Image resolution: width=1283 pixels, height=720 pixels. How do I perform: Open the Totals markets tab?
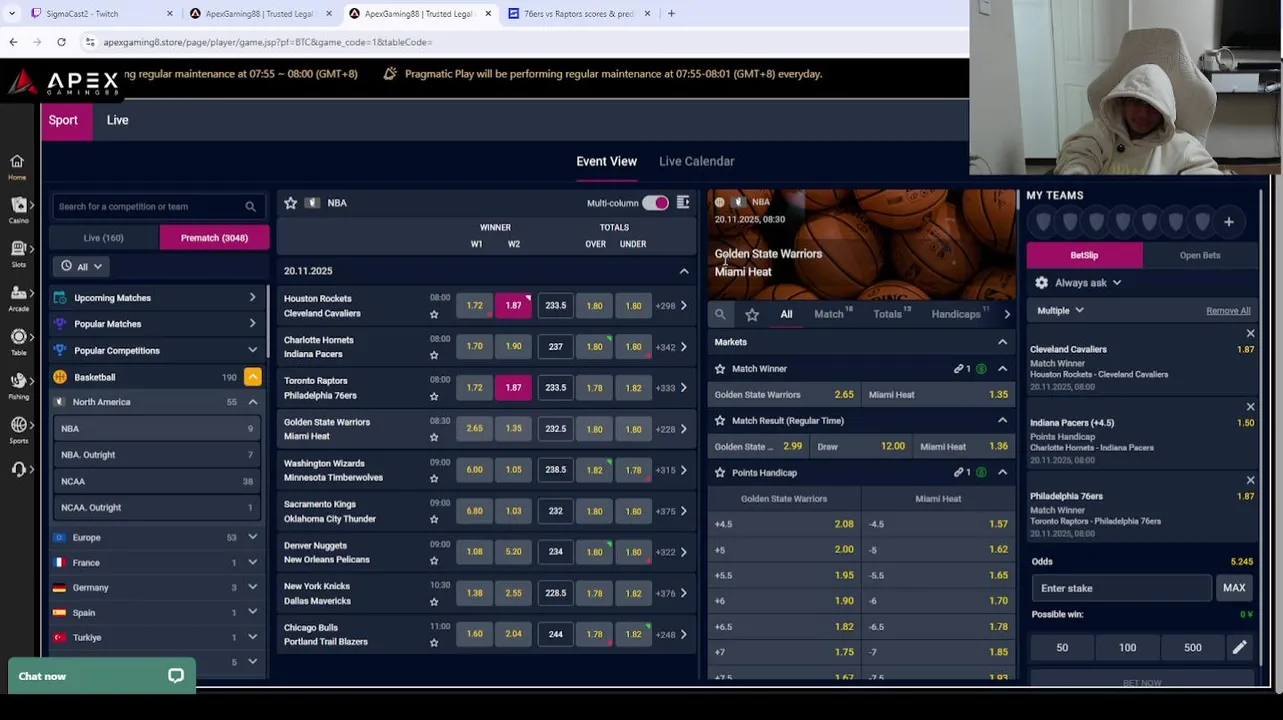coord(890,315)
